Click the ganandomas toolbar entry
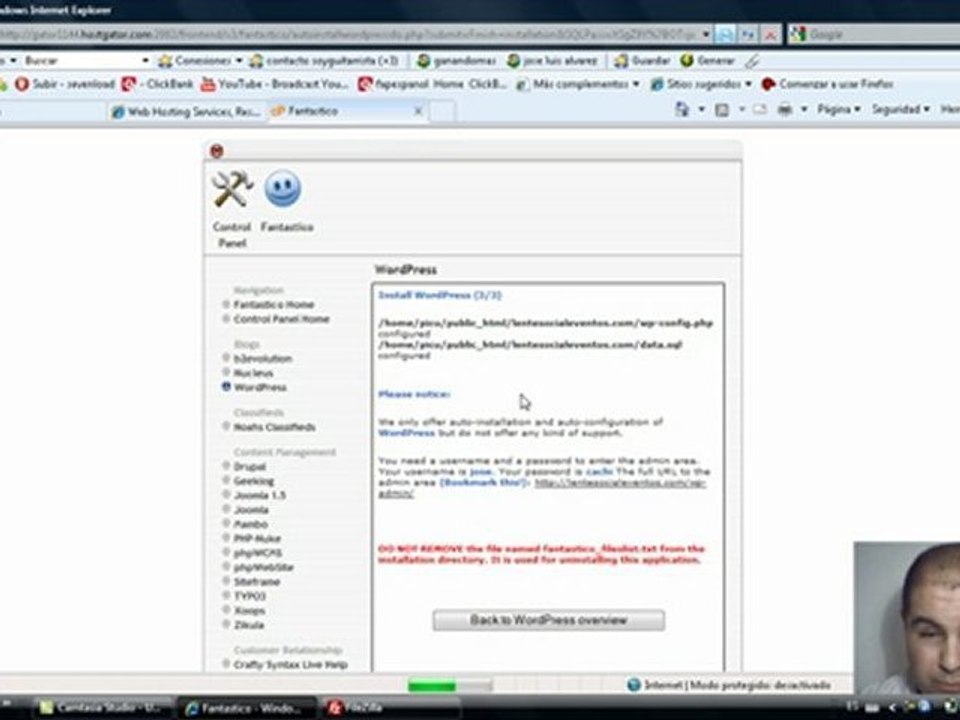This screenshot has height=720, width=960. (456, 61)
